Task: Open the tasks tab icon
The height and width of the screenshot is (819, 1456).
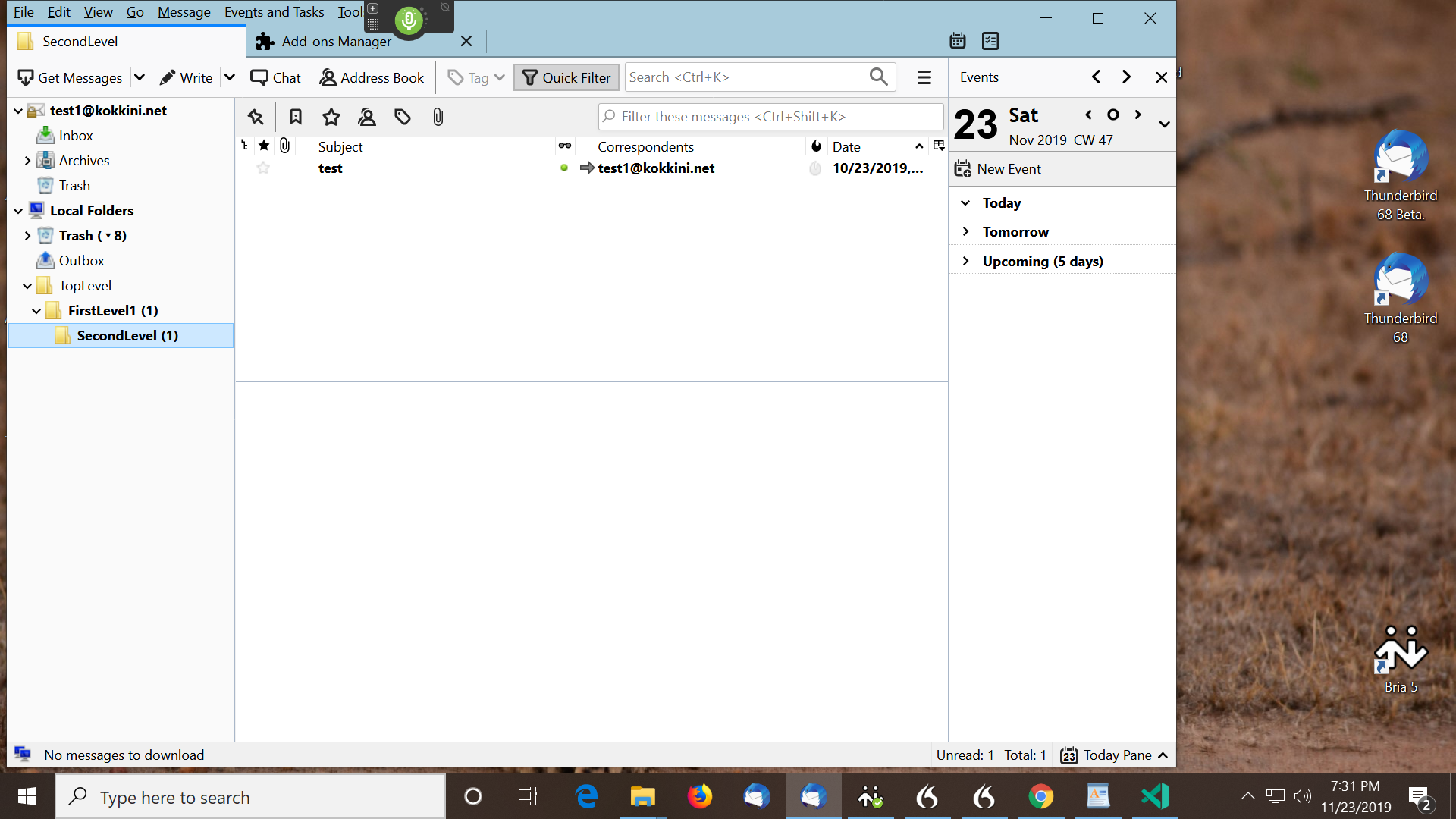Action: click(990, 40)
